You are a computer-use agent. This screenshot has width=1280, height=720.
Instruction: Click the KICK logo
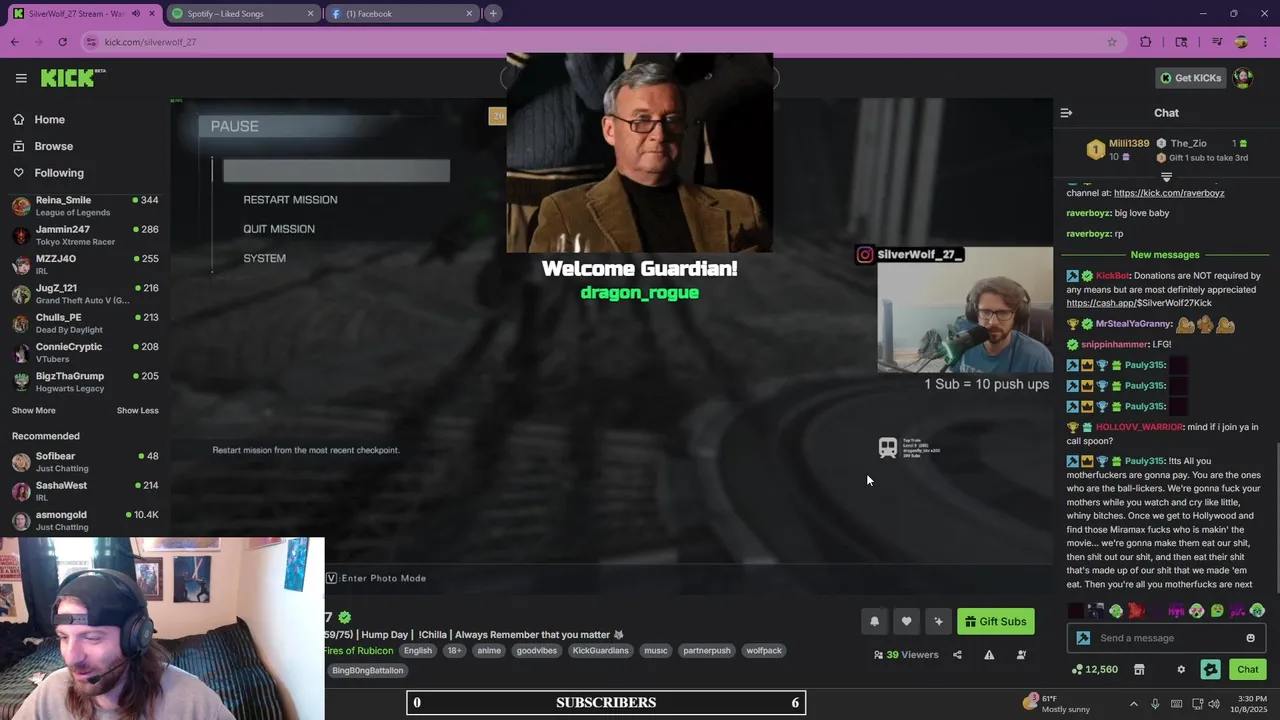73,78
